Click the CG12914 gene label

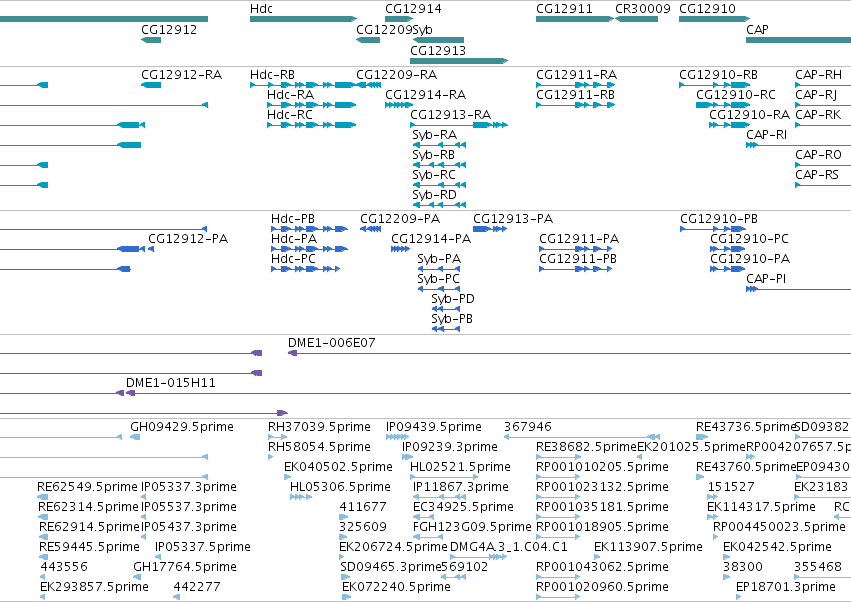tap(413, 9)
